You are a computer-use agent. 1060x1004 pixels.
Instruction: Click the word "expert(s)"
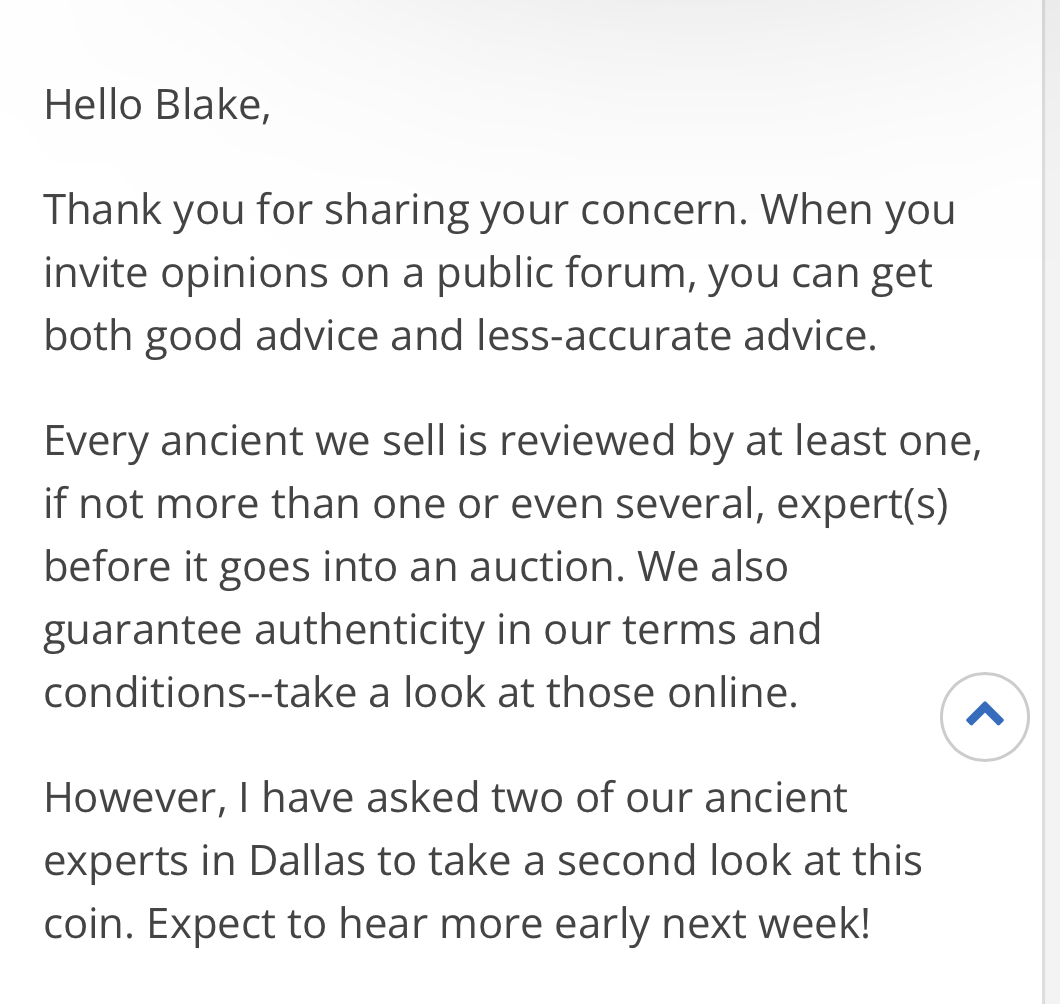(x=861, y=504)
